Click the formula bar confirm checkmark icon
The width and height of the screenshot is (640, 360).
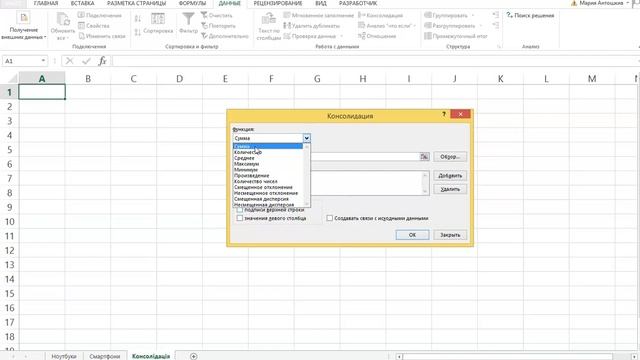click(x=86, y=61)
